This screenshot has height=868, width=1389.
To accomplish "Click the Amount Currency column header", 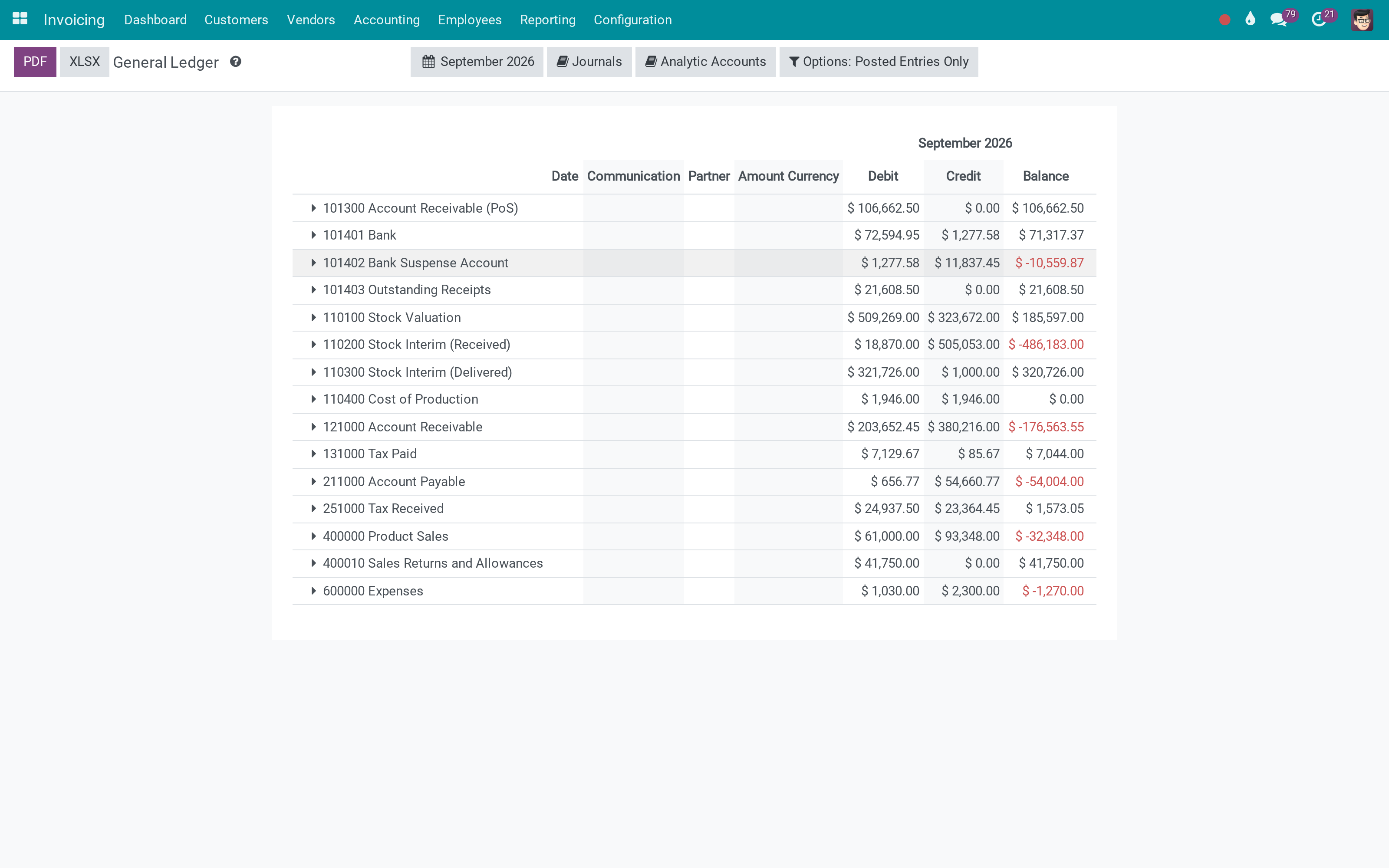I will 788,176.
